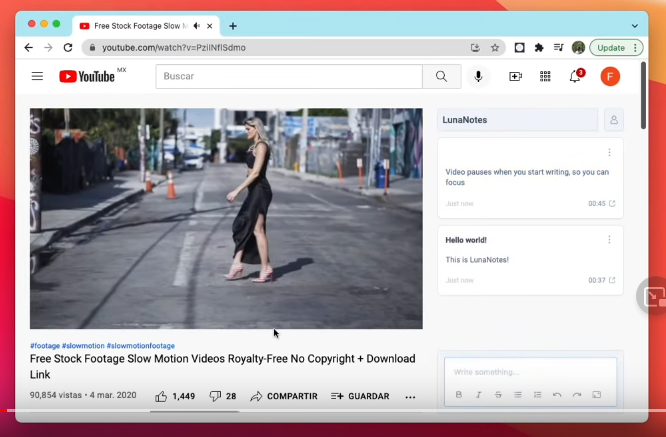The height and width of the screenshot is (437, 666).
Task: Open the #footage hashtag link
Action: (x=45, y=346)
